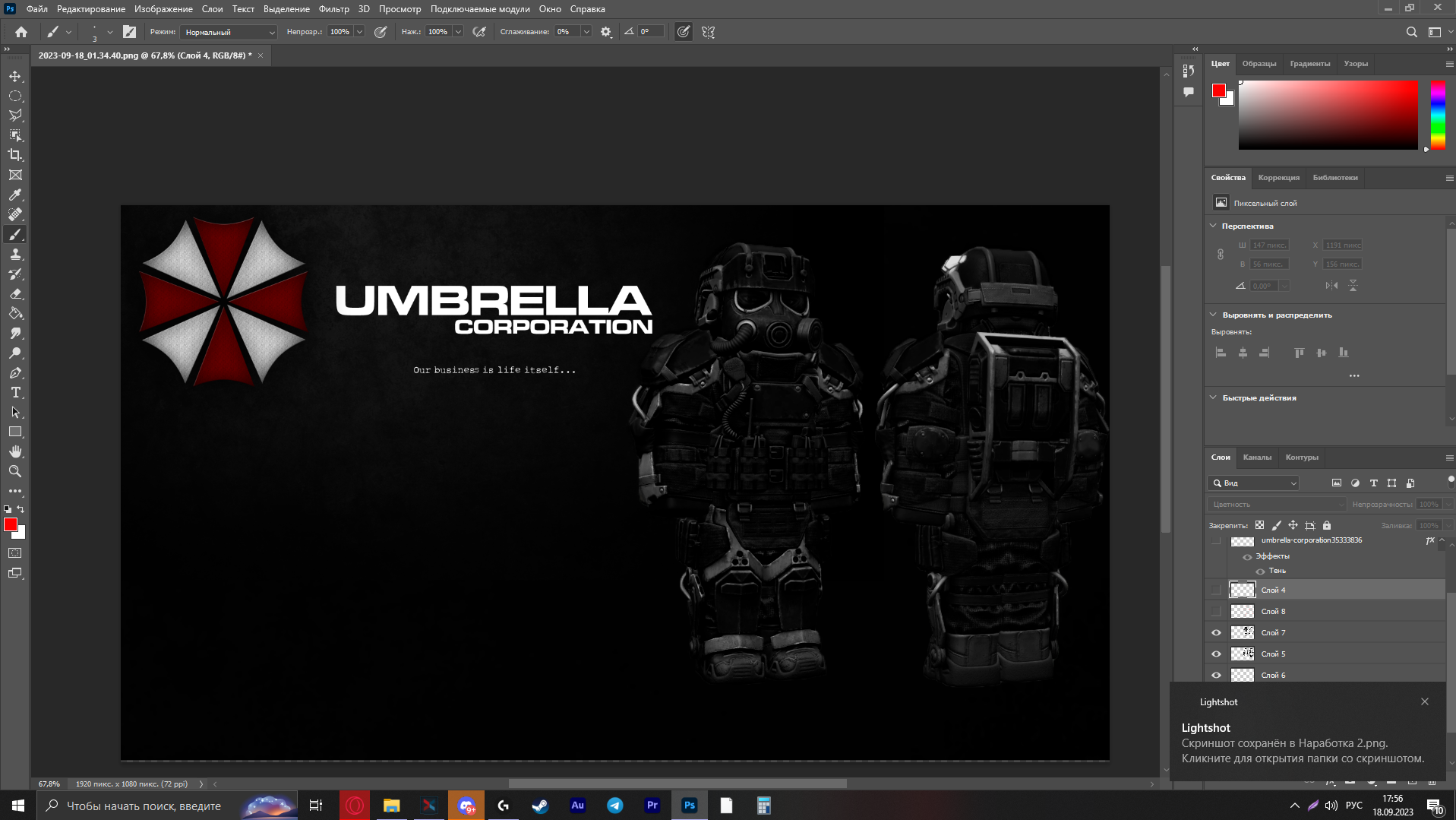The height and width of the screenshot is (820, 1456).
Task: Open smoothing options gear icon
Action: pos(606,32)
